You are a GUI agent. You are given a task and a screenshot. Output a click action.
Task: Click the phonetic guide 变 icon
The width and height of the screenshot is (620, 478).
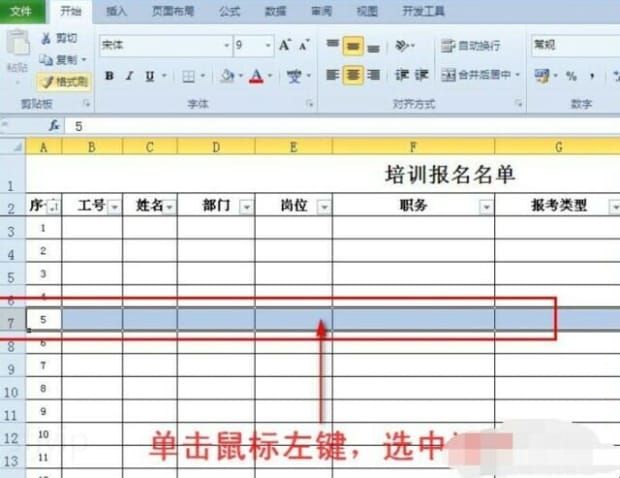294,76
